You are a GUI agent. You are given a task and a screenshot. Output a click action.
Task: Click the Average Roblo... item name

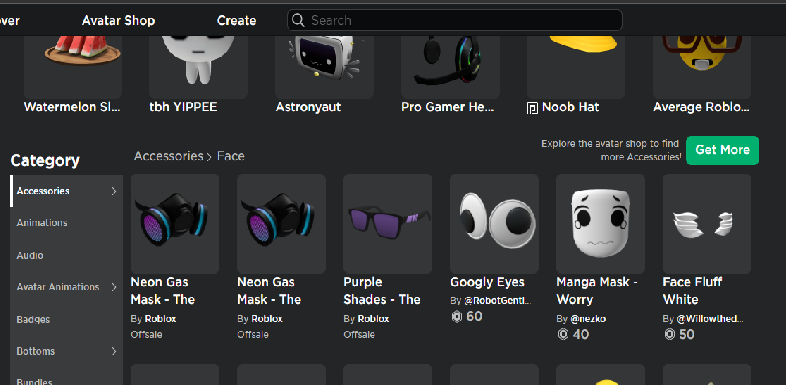coord(701,107)
